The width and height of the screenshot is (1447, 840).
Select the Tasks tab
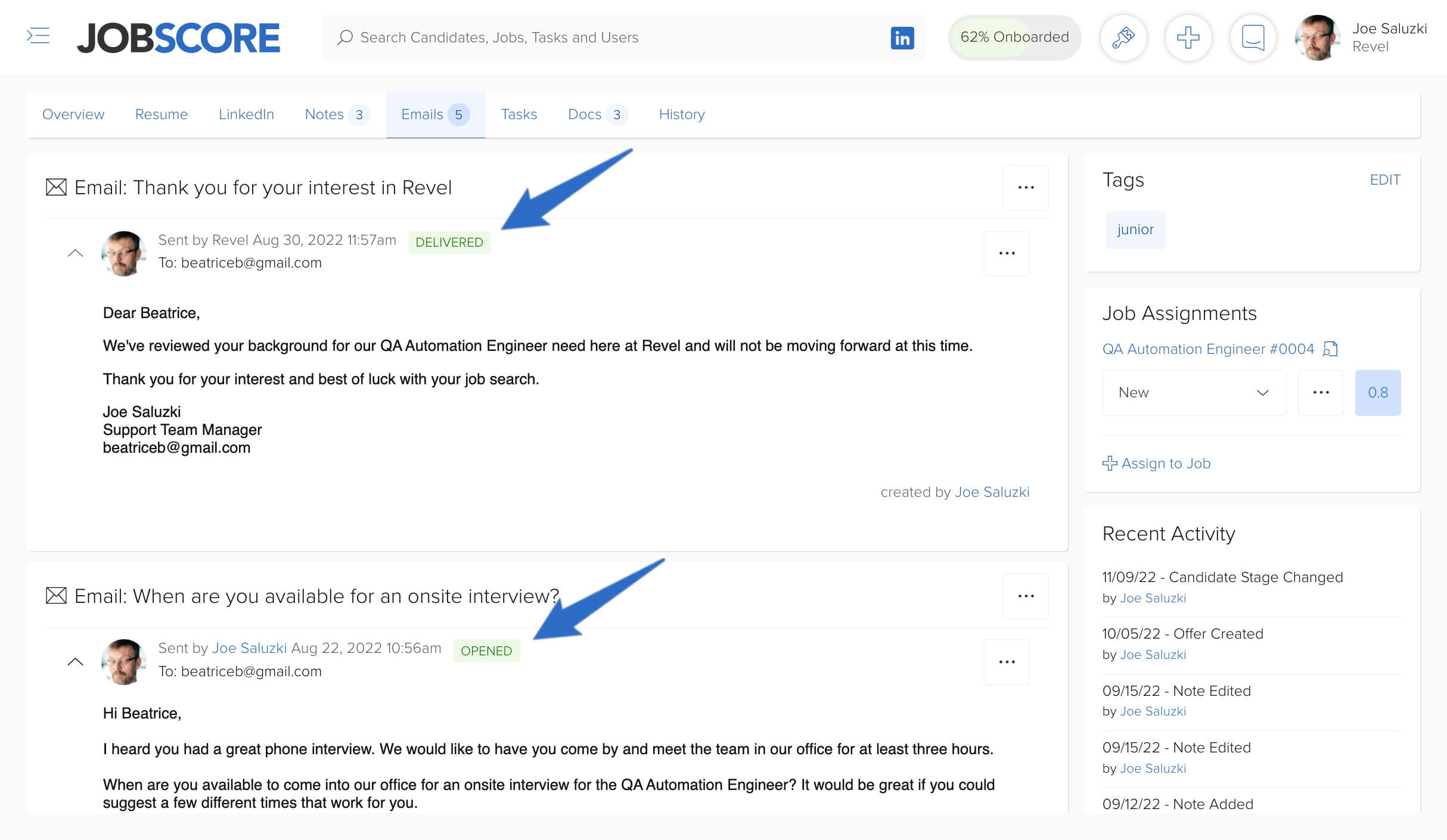click(518, 114)
